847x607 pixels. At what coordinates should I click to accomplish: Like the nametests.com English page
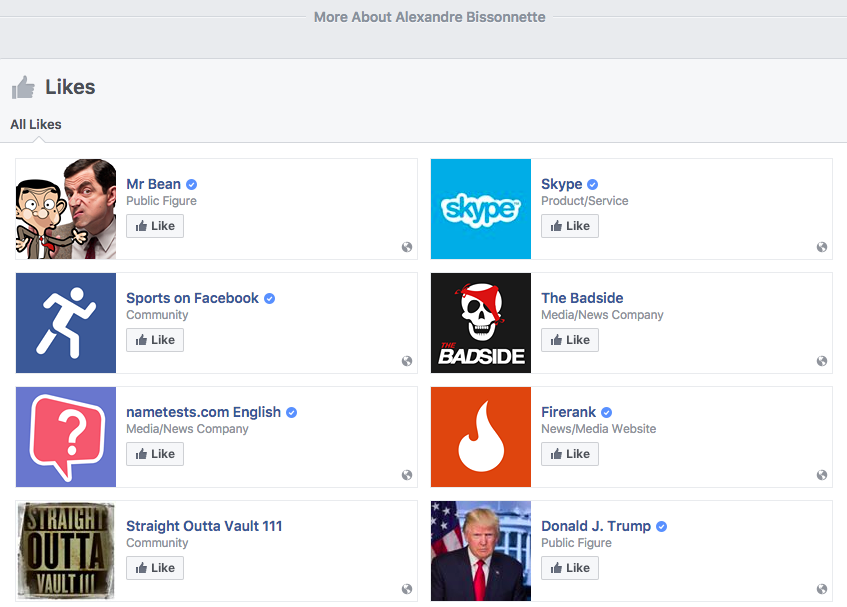(x=155, y=454)
